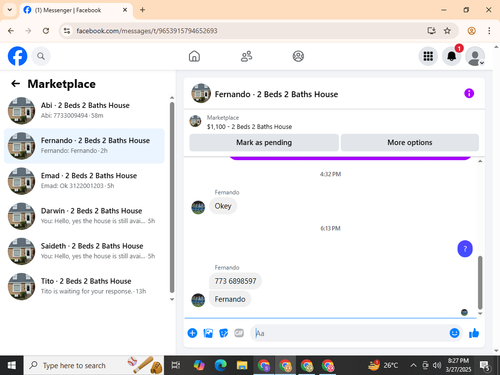Close the Messenger tab

coord(125,10)
